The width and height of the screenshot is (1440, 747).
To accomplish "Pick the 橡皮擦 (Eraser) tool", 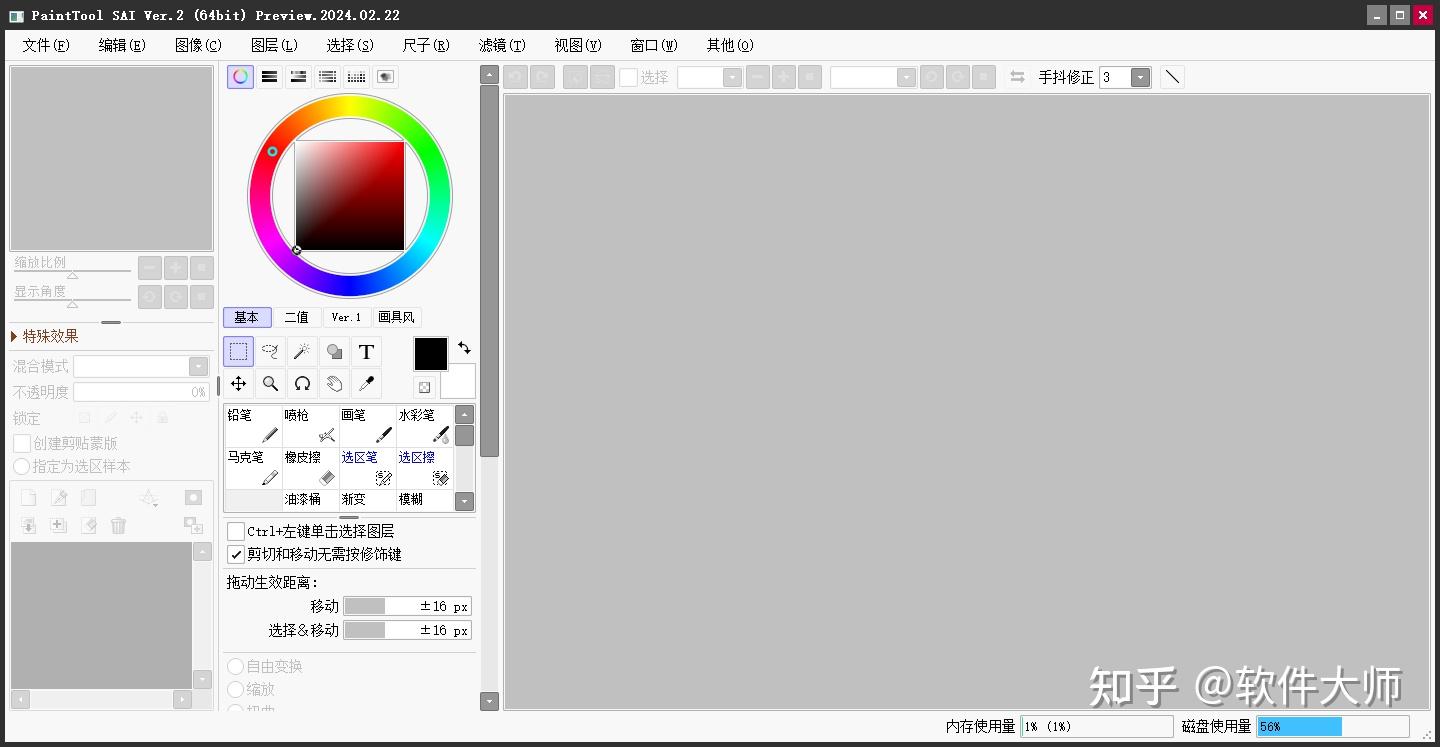I will point(310,466).
